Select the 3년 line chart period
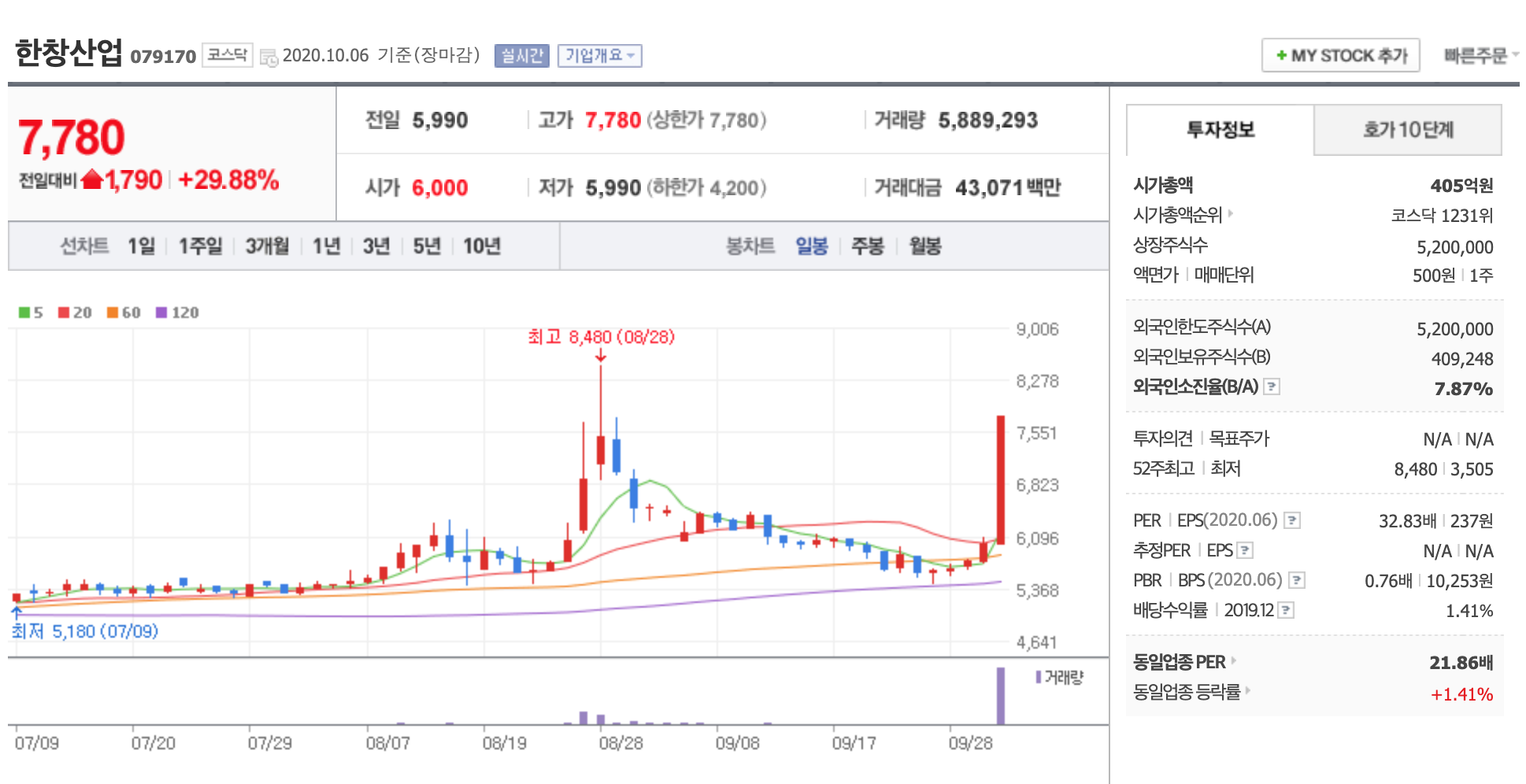Viewport: 1526px width, 784px height. coord(376,246)
